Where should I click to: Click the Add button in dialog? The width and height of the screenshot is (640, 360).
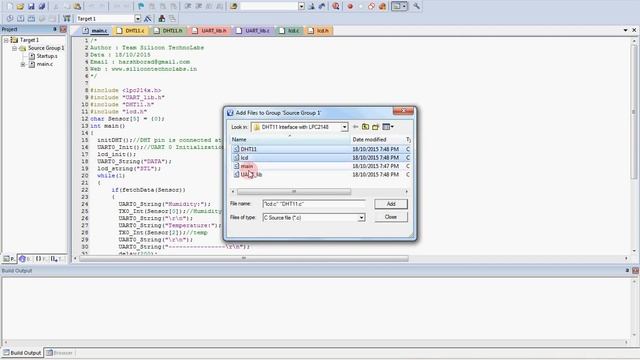tap(391, 204)
